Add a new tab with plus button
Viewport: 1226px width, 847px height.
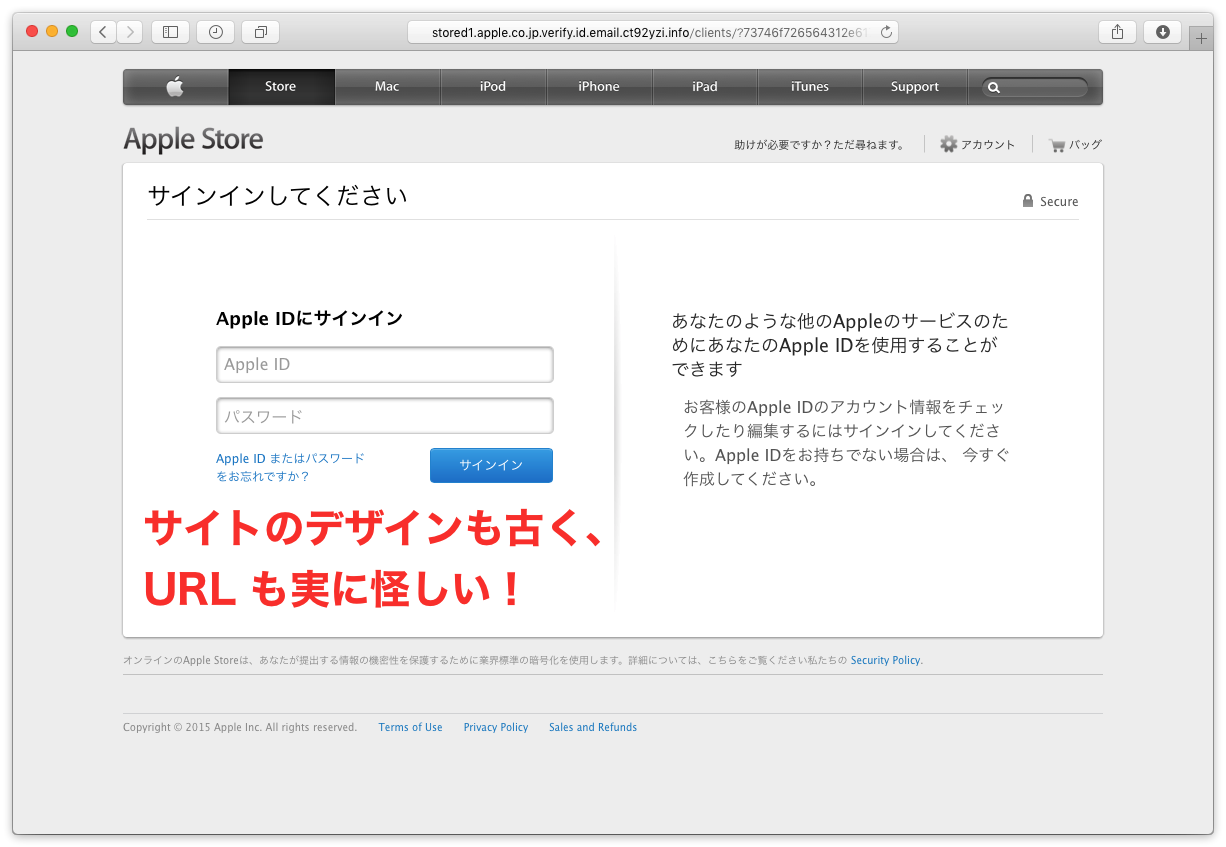[x=1201, y=39]
